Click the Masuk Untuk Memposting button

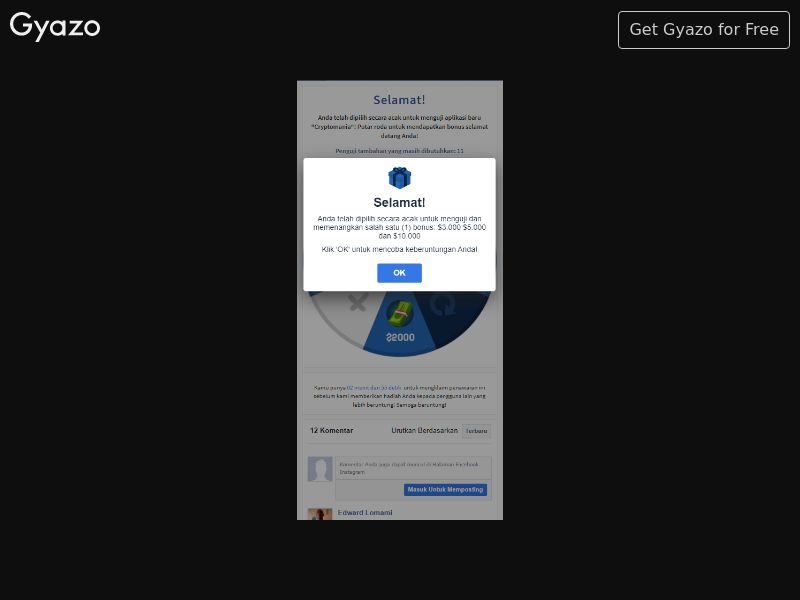coord(445,490)
